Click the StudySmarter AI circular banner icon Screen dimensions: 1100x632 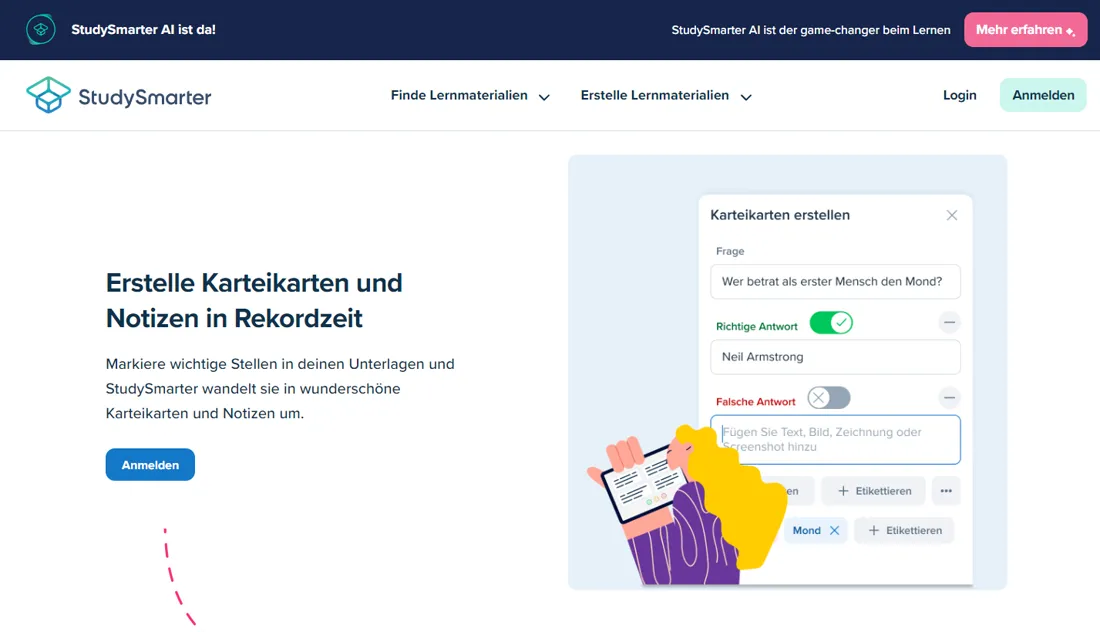click(41, 29)
